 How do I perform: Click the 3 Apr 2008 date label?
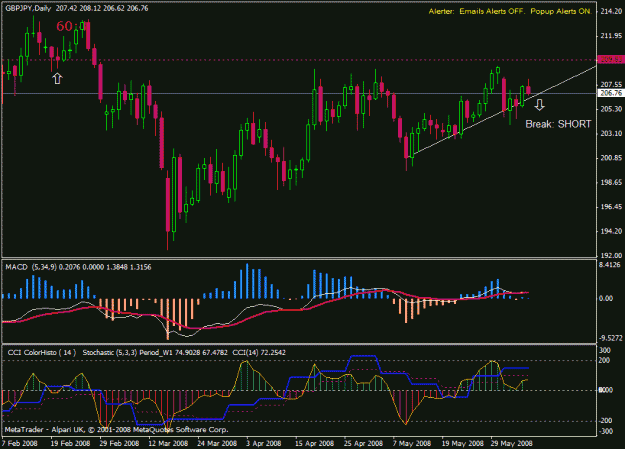263,443
